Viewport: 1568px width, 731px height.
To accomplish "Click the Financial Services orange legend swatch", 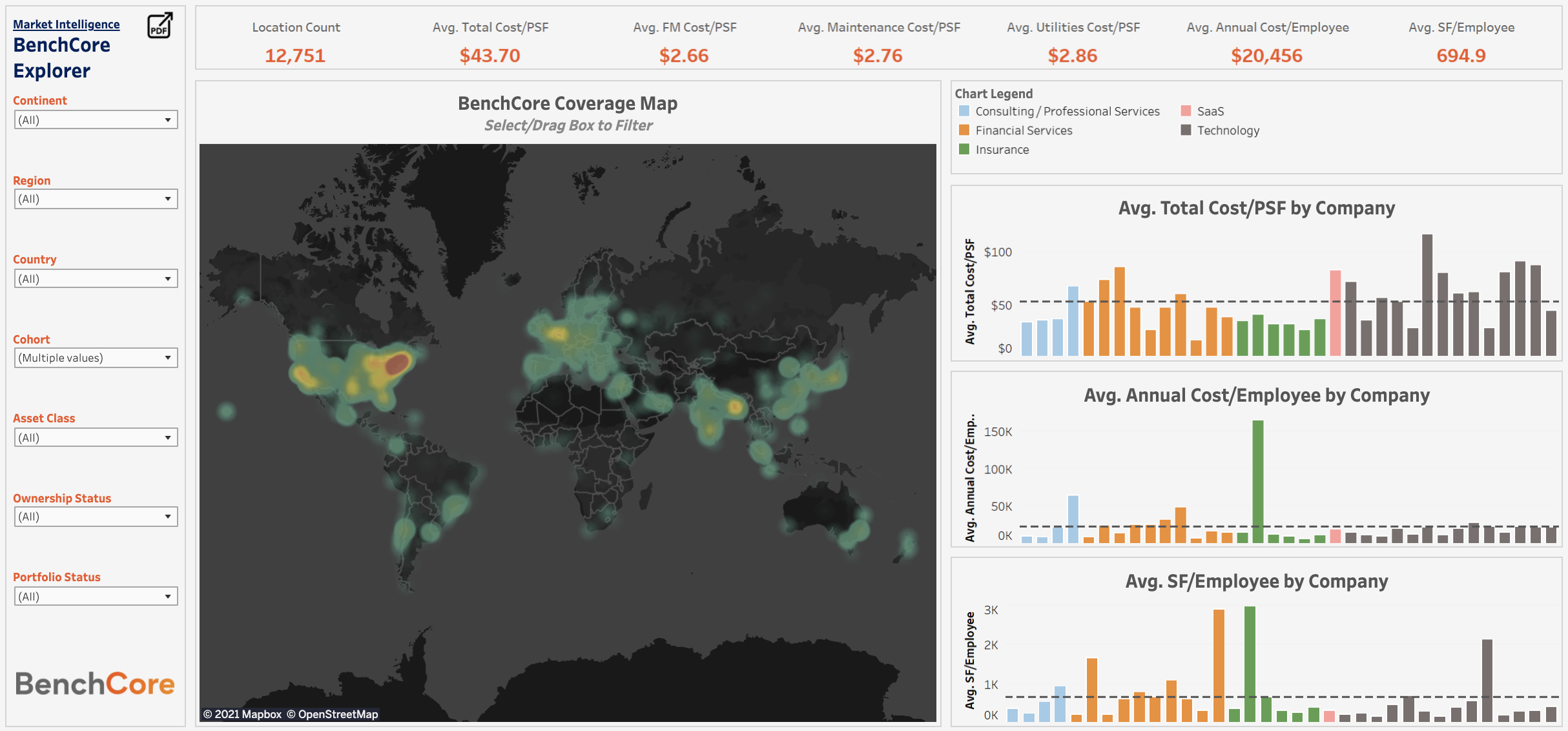I will pyautogui.click(x=964, y=130).
